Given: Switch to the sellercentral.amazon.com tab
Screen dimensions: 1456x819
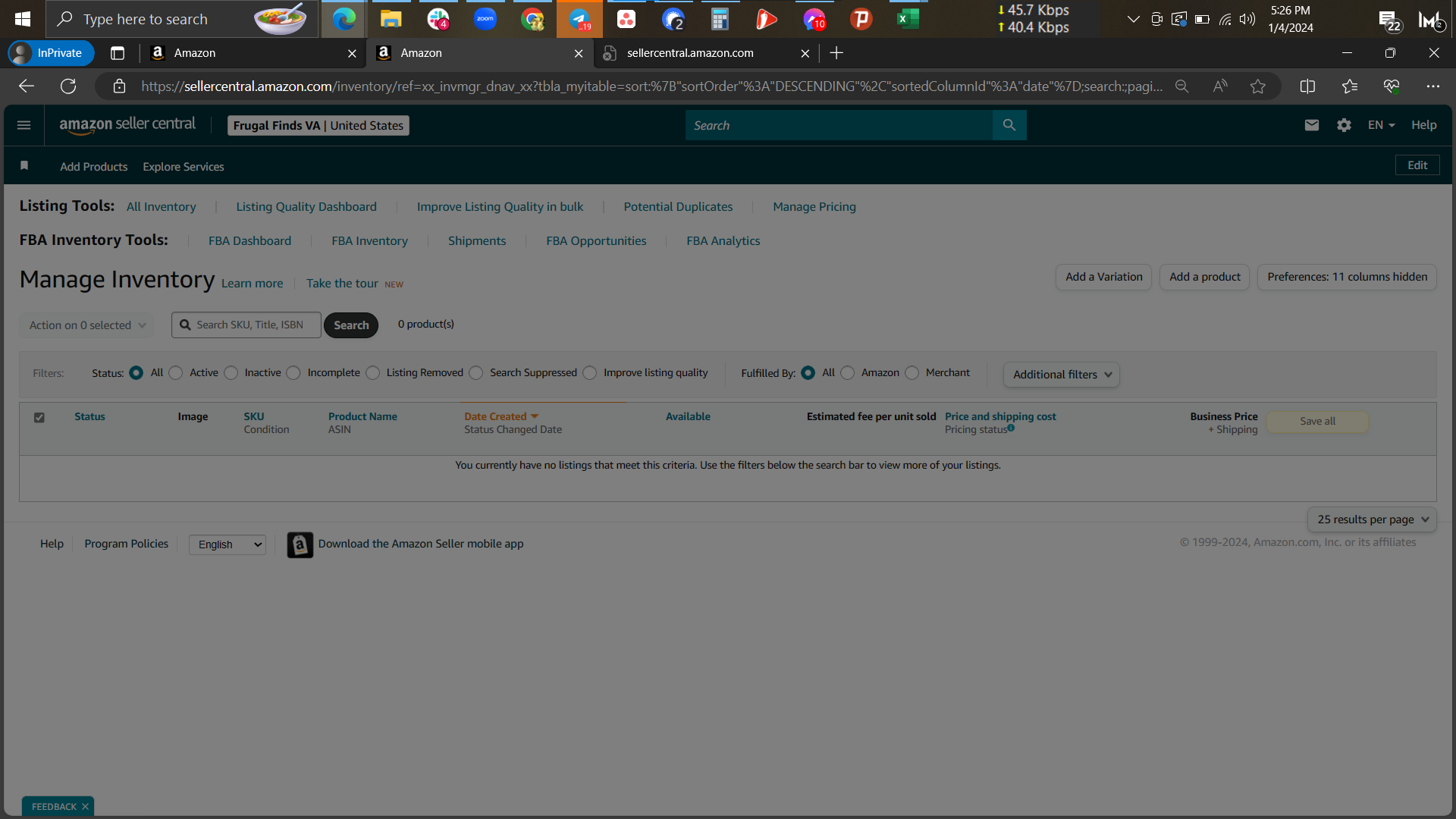Looking at the screenshot, I should click(705, 53).
